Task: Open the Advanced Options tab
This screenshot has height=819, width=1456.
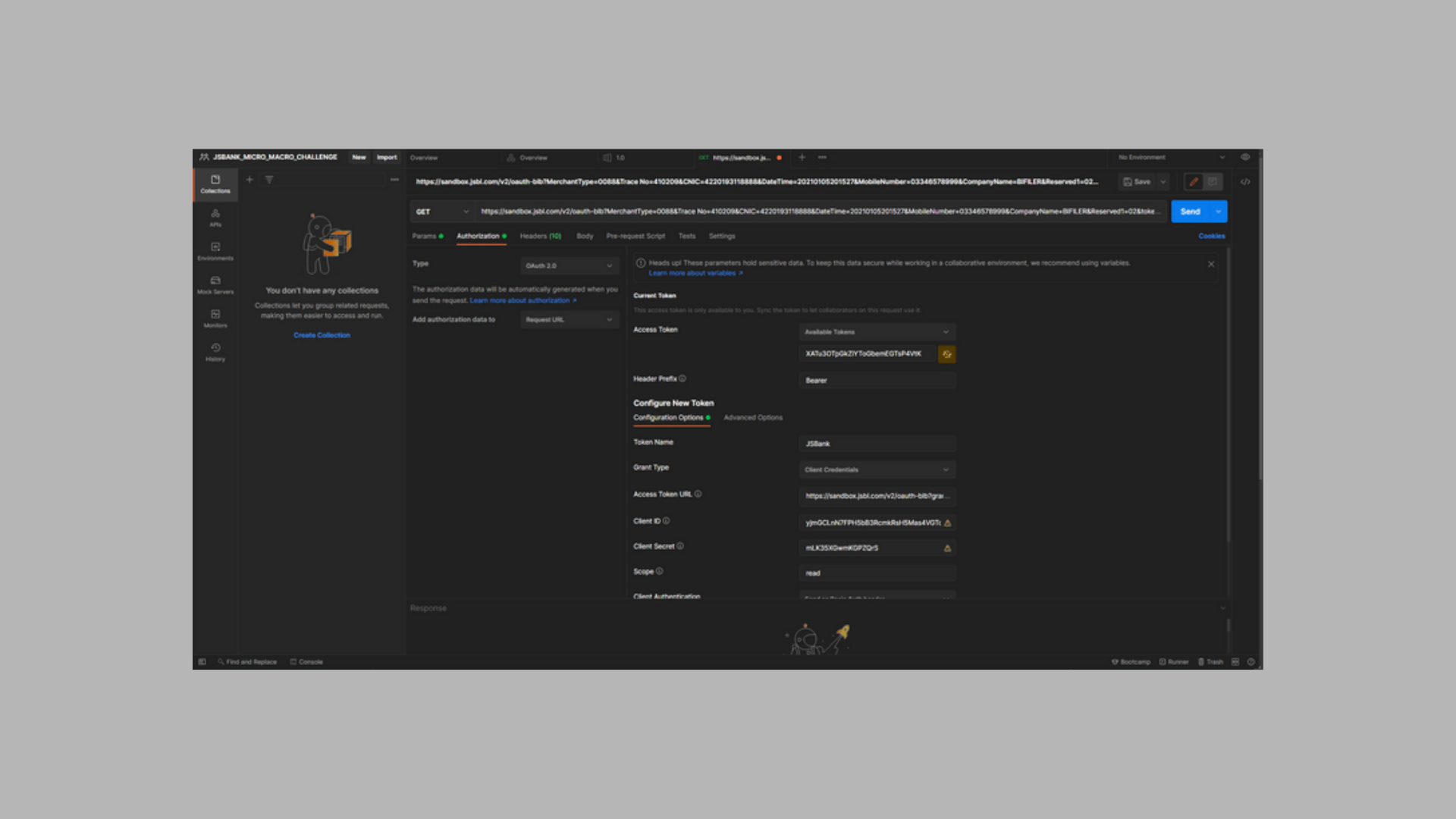Action: point(753,418)
